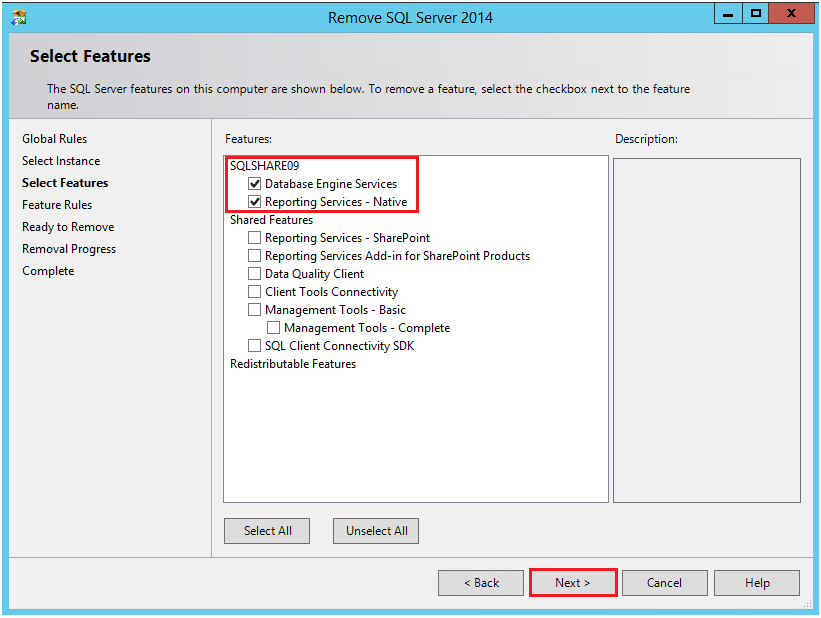Screen dimensions: 821x618
Task: Tick Reporting Services Add-in for SharePoint Products
Action: 254,256
